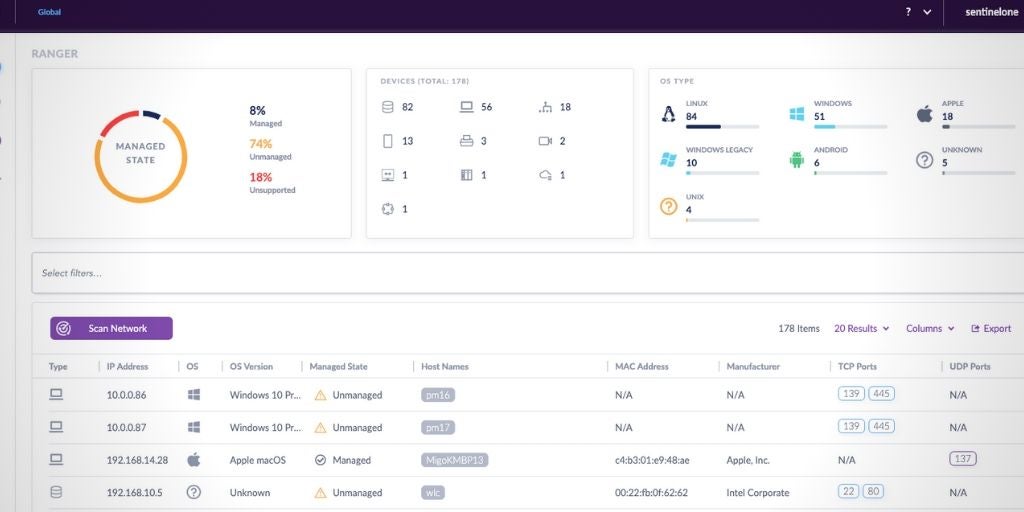1024x512 pixels.
Task: Select the printer device icon showing 3
Action: 466,141
